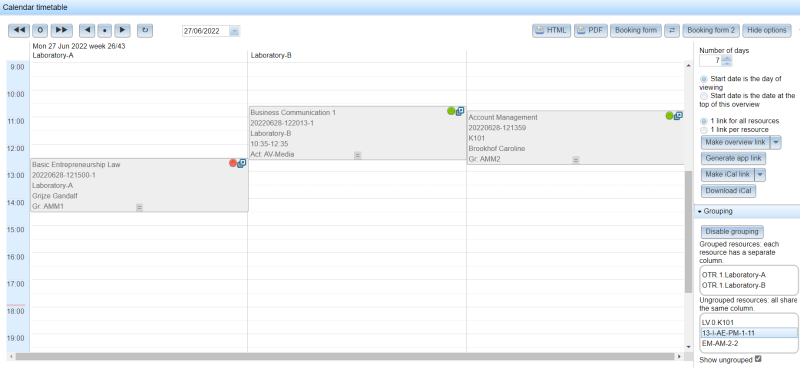Viewport: 800px width, 368px height.
Task: Export timetable as HTML
Action: coord(552,31)
